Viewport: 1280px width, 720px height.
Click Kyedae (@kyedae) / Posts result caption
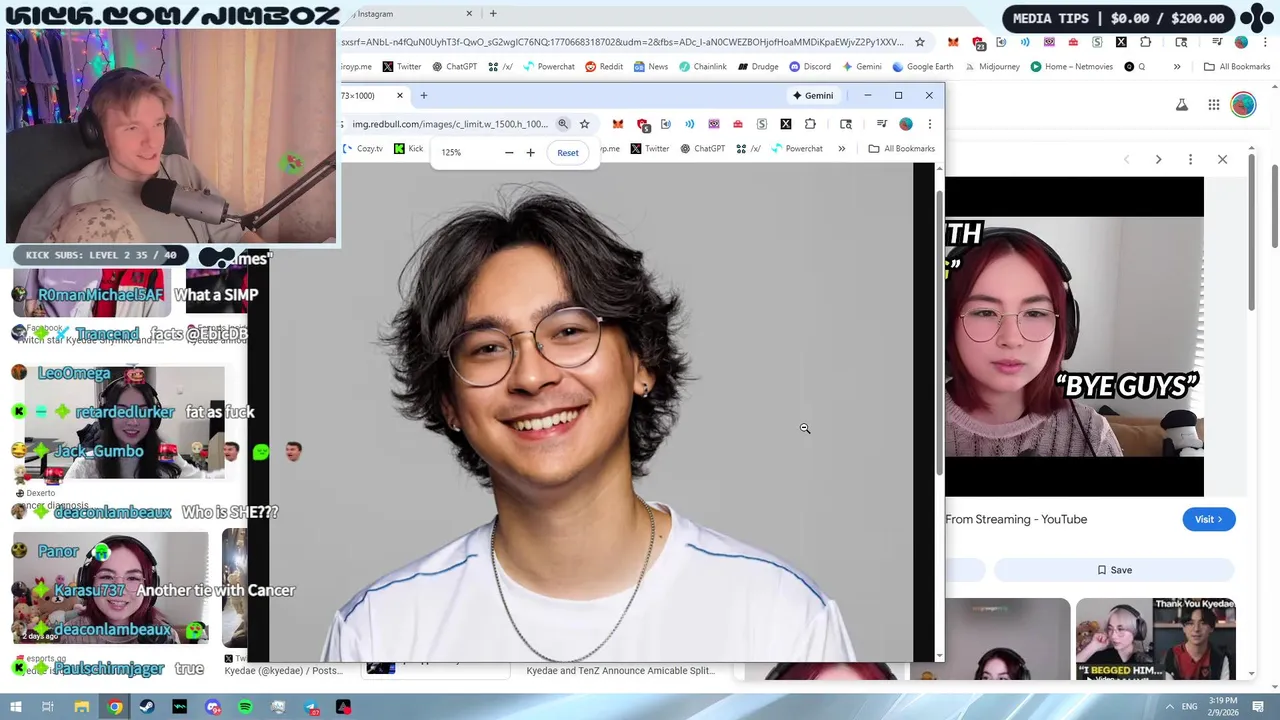[x=283, y=670]
